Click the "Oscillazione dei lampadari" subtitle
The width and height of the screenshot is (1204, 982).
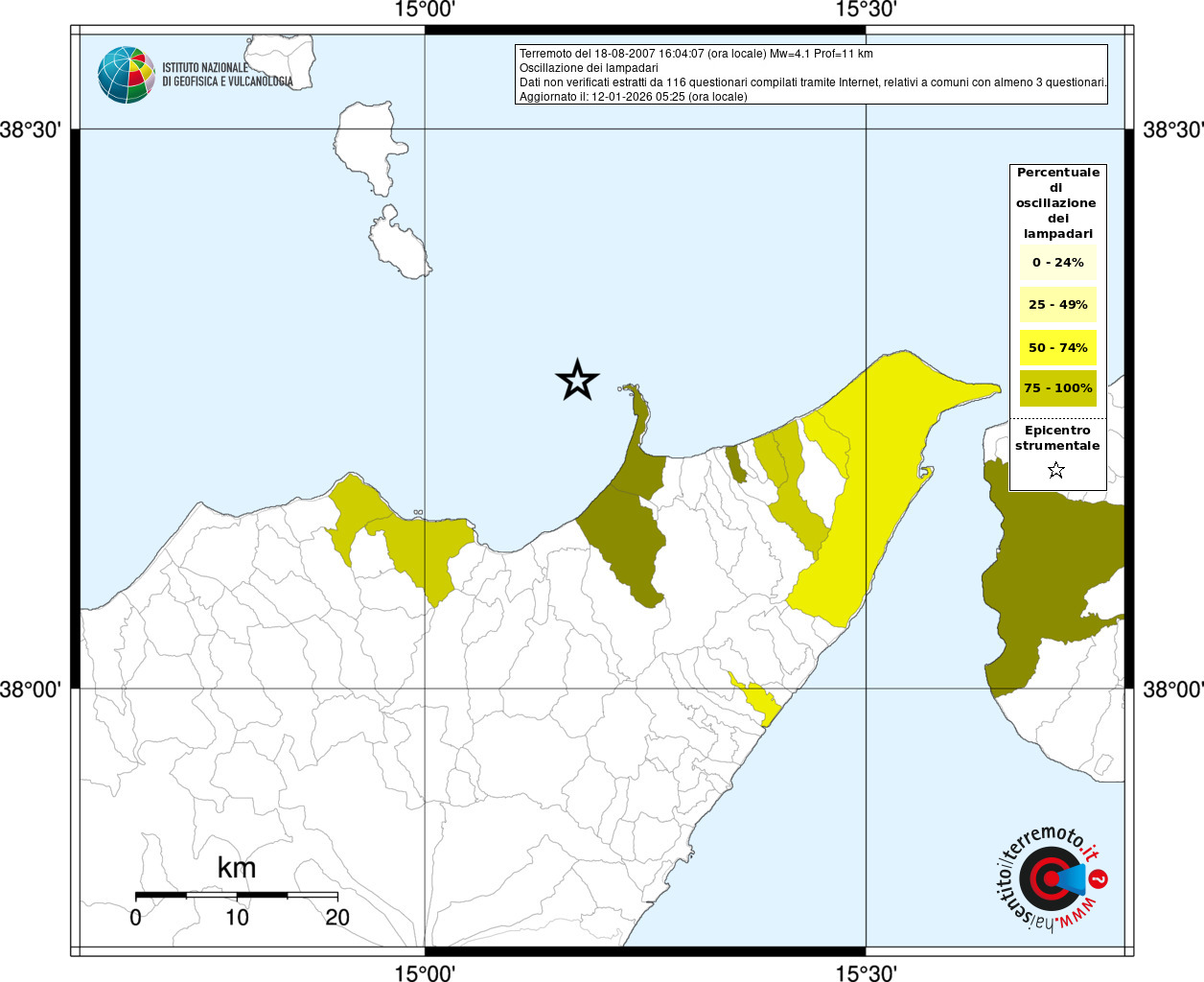pyautogui.click(x=589, y=68)
